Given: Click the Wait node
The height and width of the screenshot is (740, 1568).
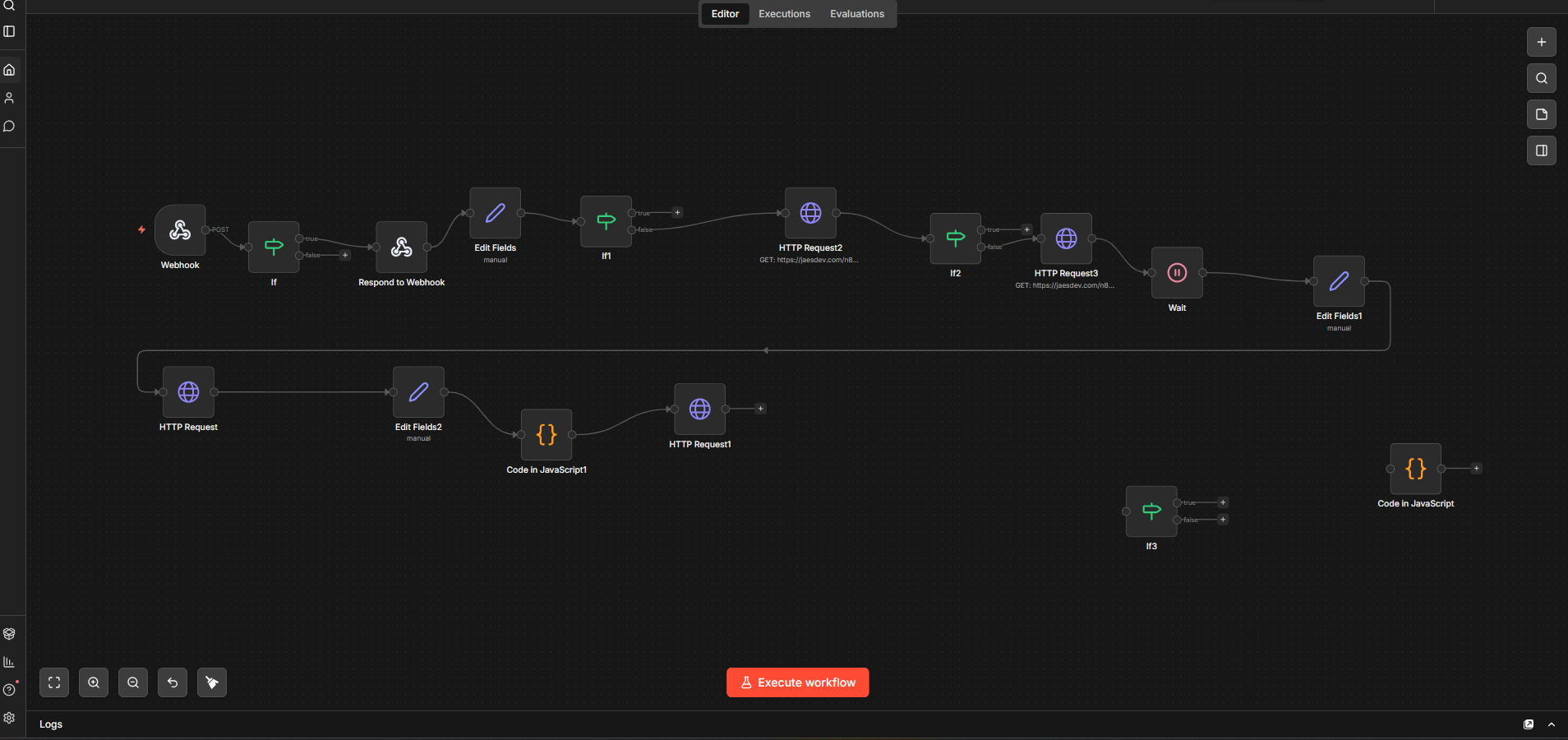Looking at the screenshot, I should [1177, 272].
